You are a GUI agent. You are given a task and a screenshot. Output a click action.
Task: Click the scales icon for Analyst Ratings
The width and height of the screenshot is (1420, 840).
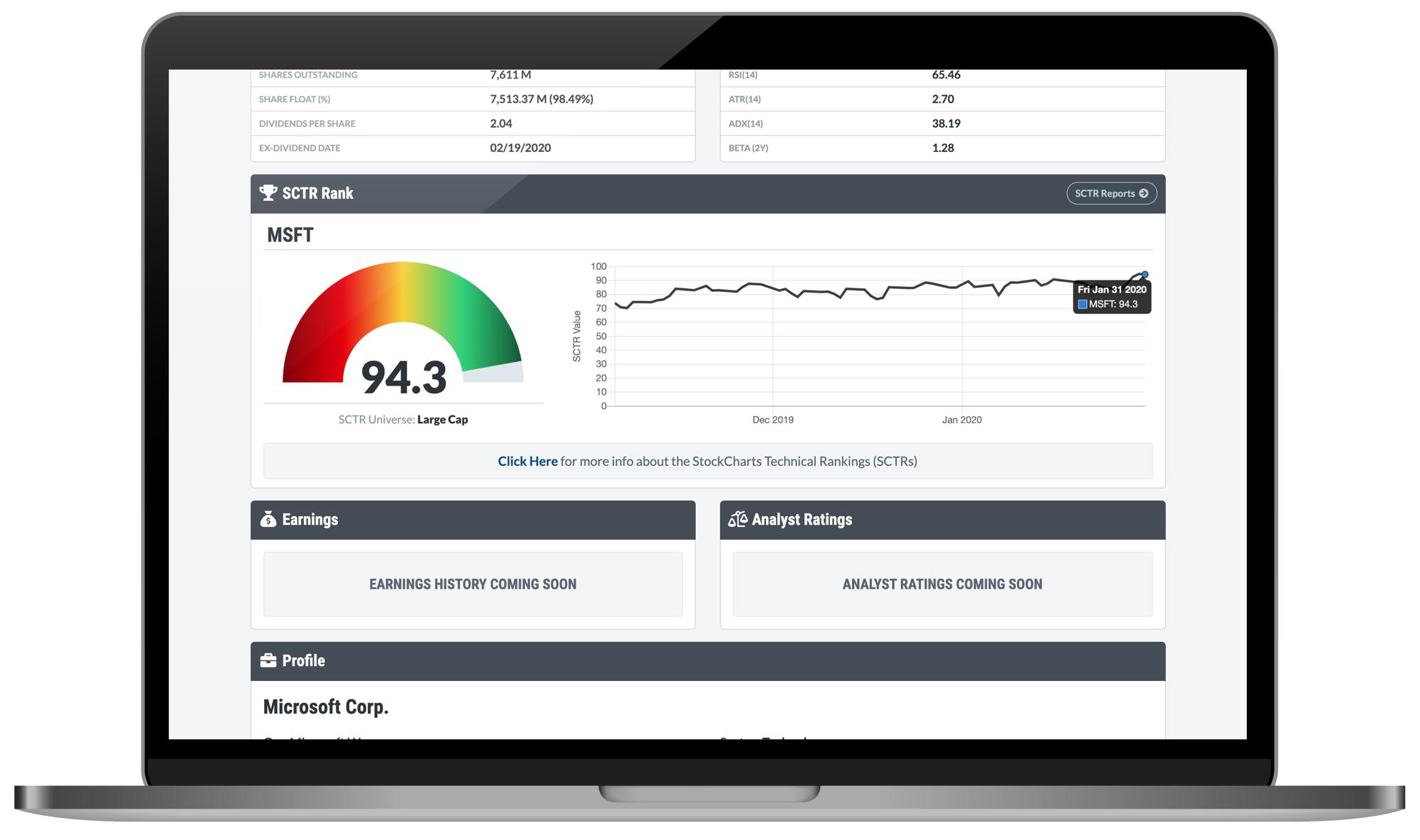point(738,519)
